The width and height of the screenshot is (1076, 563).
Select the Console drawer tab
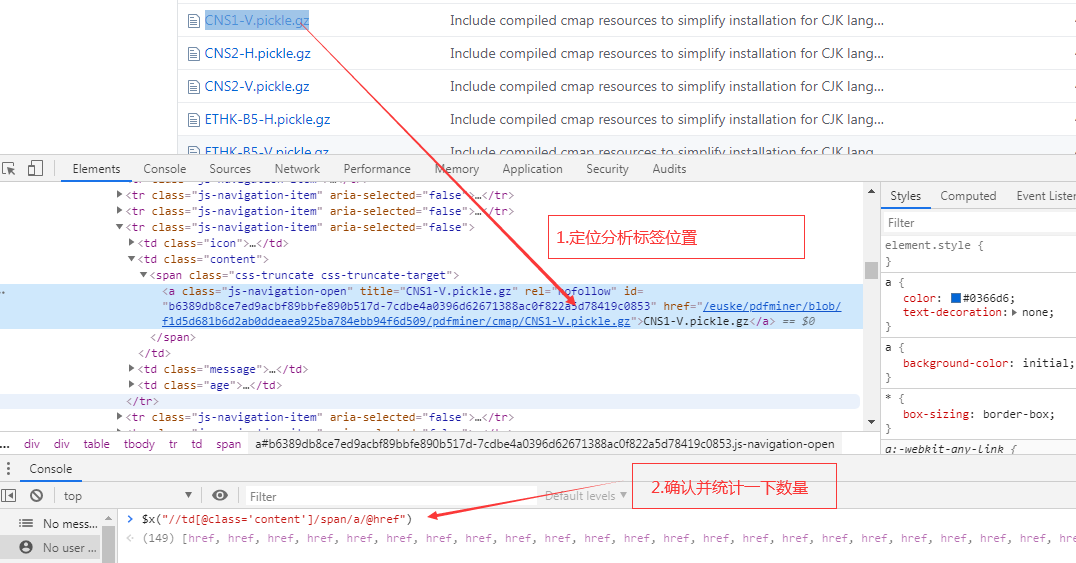[50, 469]
